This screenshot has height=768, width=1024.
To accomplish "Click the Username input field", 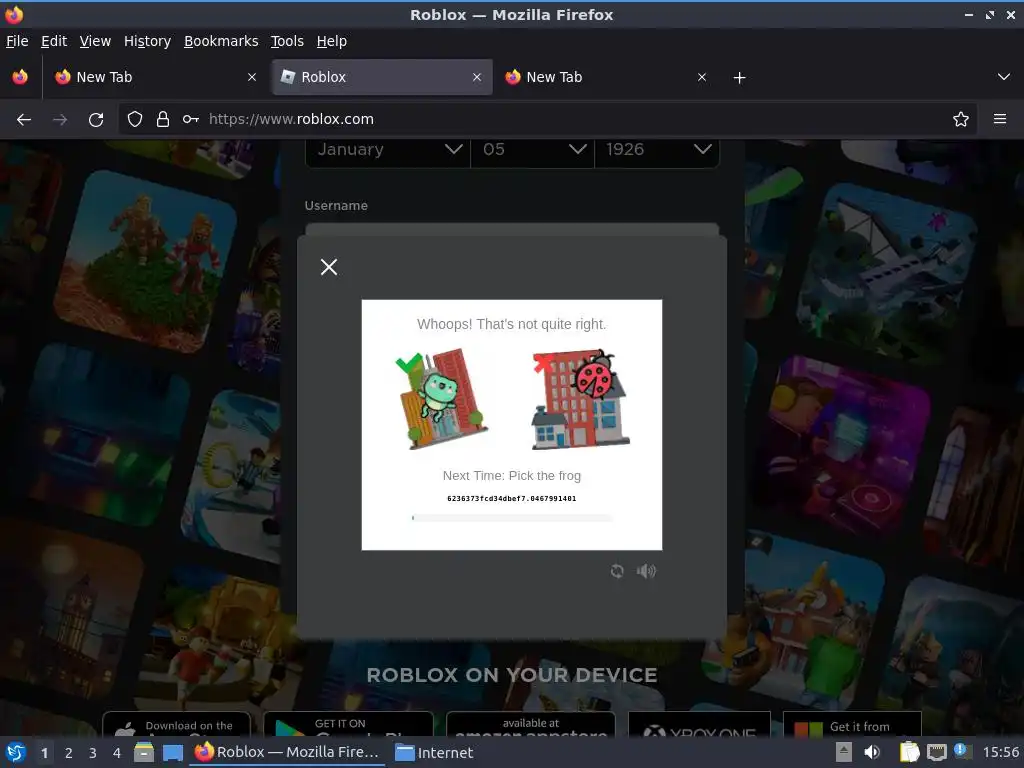I will 512,229.
